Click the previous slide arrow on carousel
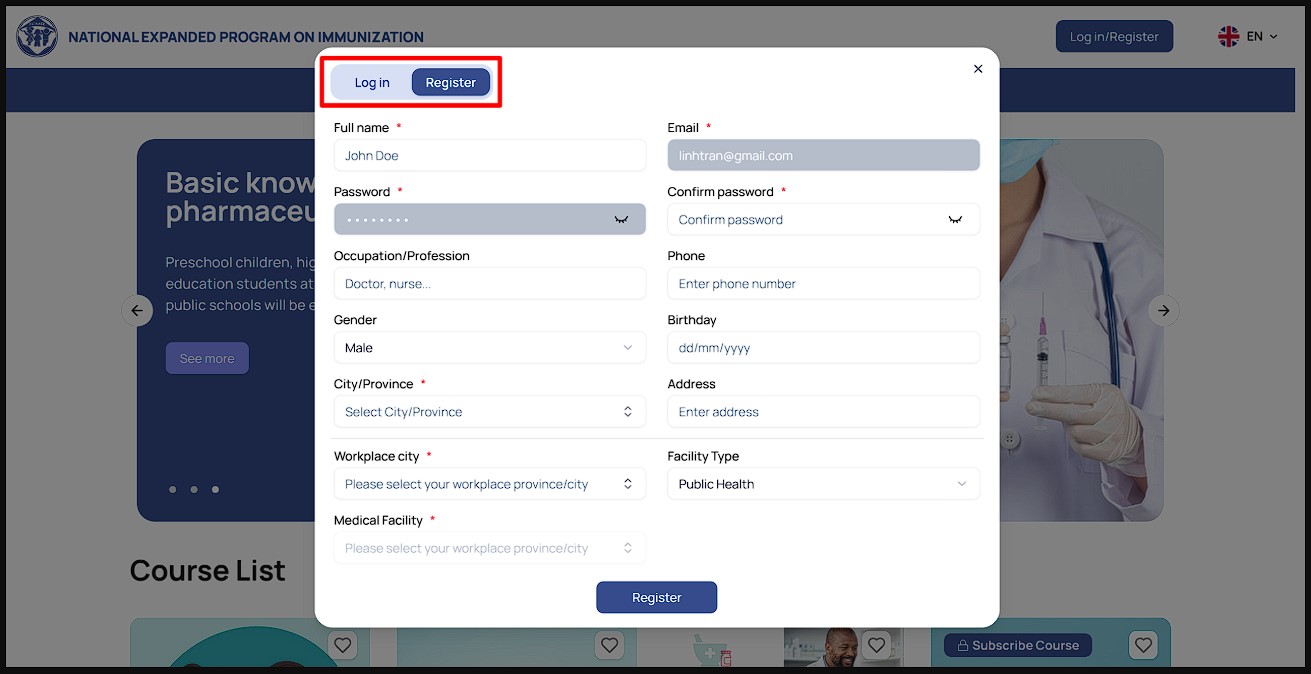 point(137,311)
